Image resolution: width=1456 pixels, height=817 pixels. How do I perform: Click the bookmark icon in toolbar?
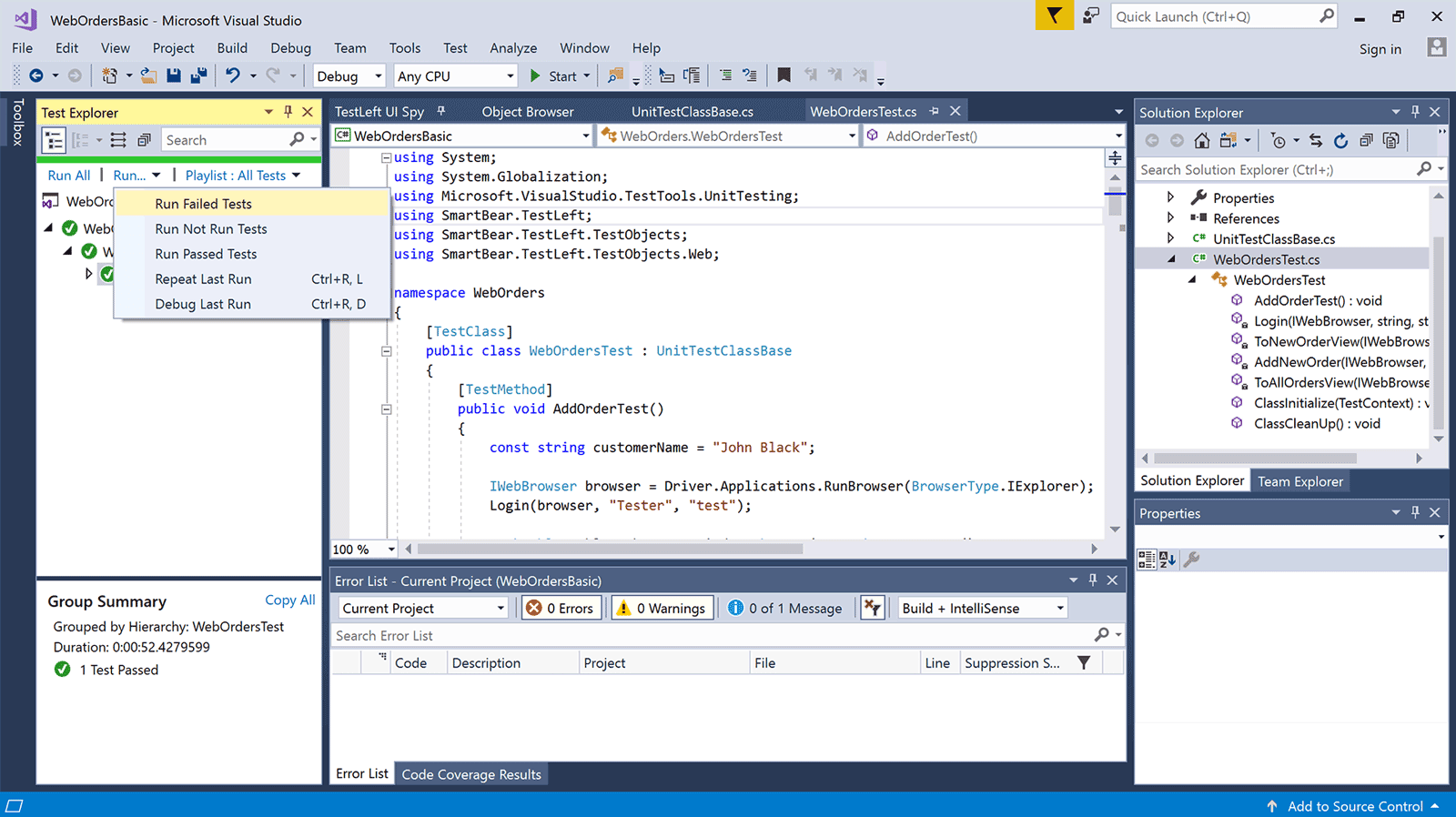coord(784,76)
